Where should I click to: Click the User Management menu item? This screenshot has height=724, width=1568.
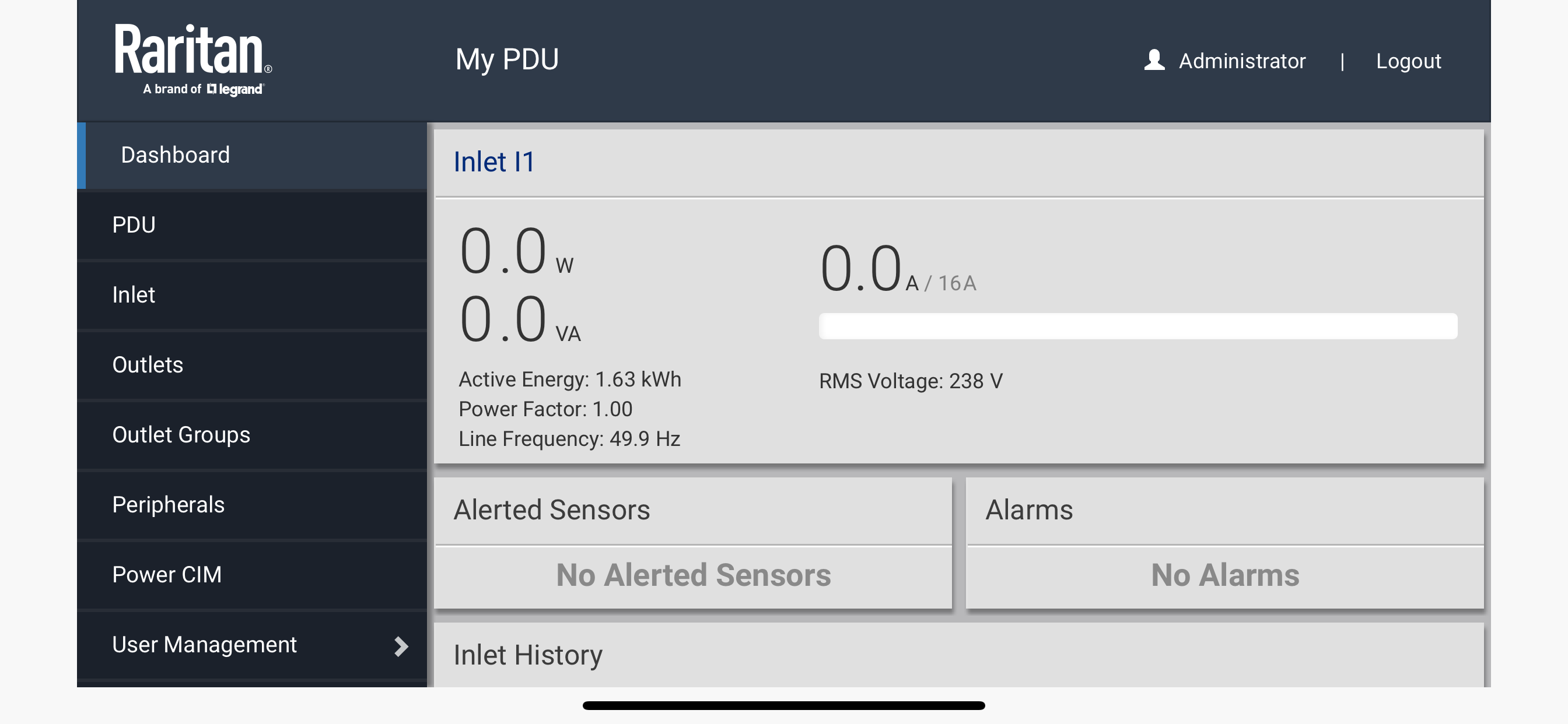(x=252, y=645)
